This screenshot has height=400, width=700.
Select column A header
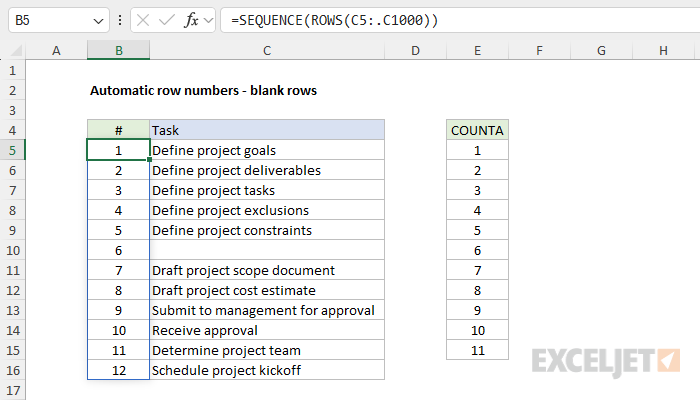56,50
